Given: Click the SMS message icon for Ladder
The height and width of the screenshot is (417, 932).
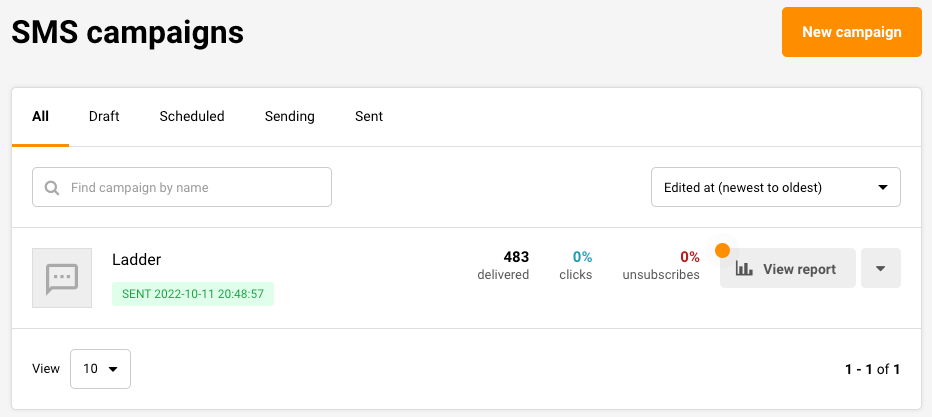Looking at the screenshot, I should click(62, 278).
